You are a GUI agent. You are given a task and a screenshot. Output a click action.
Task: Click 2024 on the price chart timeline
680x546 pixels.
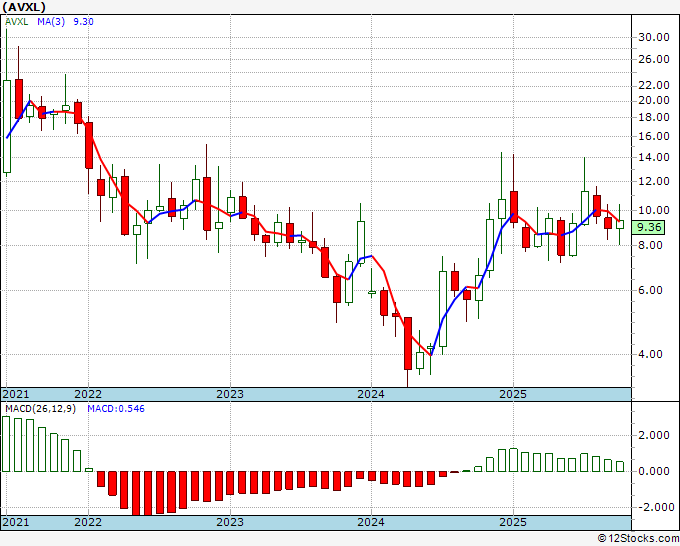(x=371, y=394)
